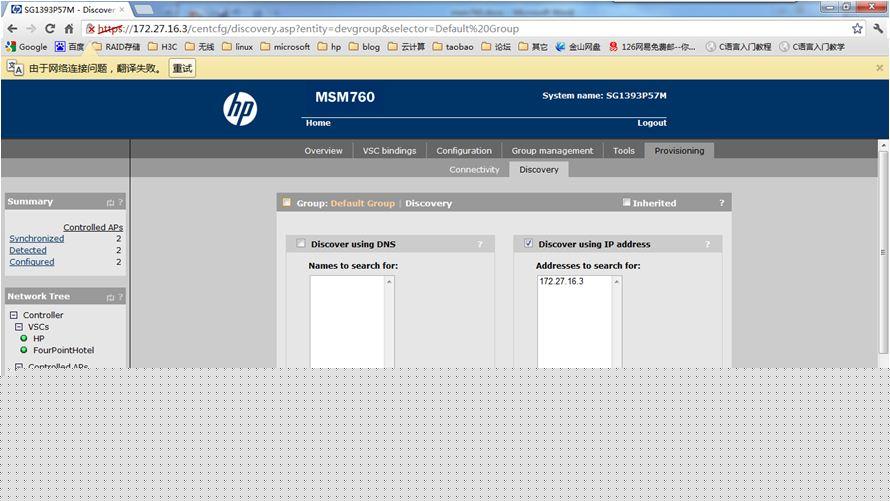This screenshot has width=890, height=501.
Task: Open RAID存储 bookmark folder
Action: pyautogui.click(x=116, y=47)
